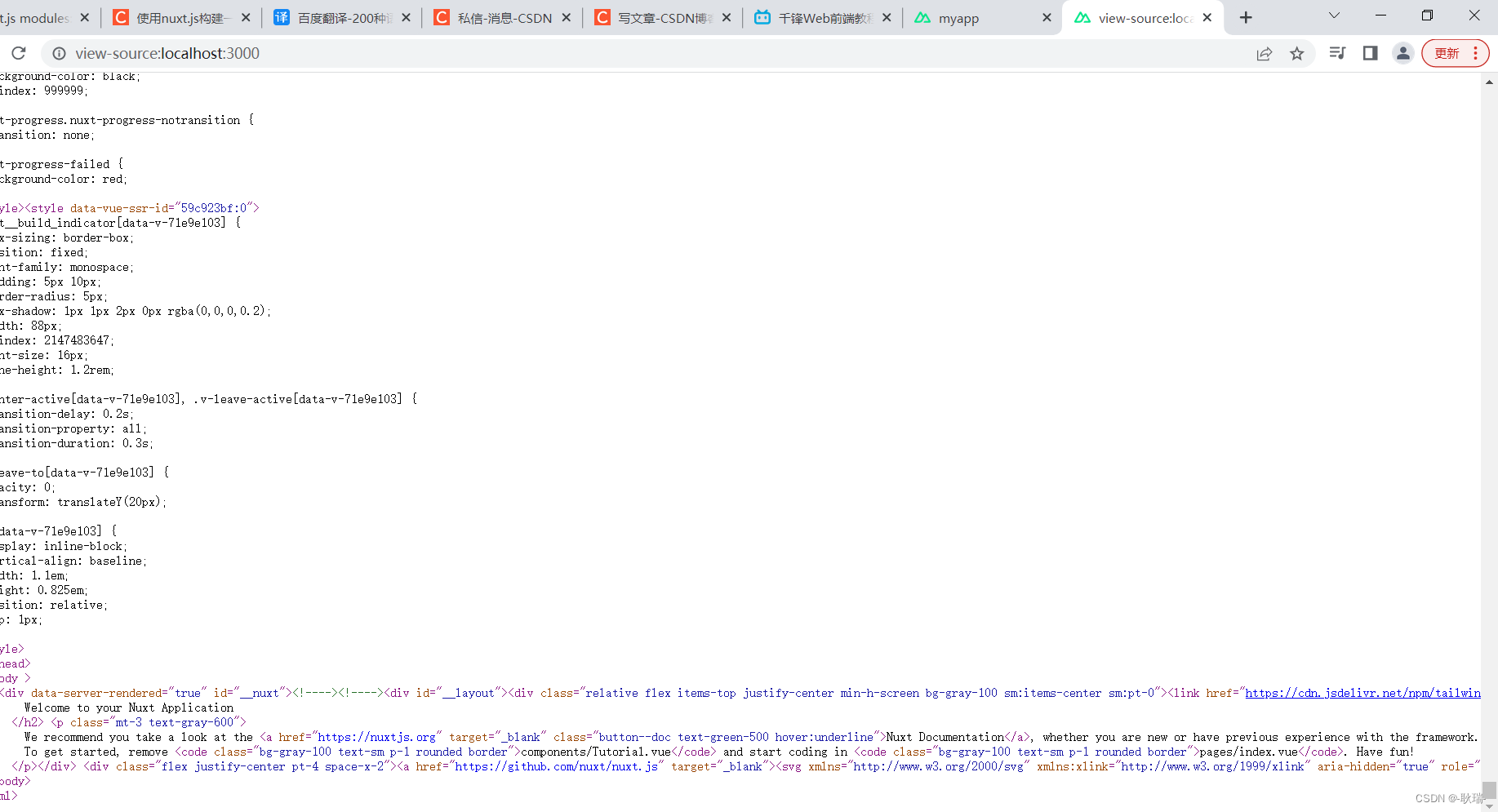Switch to the 千锋Web前端教程 tab
This screenshot has height=812, width=1498.
click(x=823, y=18)
